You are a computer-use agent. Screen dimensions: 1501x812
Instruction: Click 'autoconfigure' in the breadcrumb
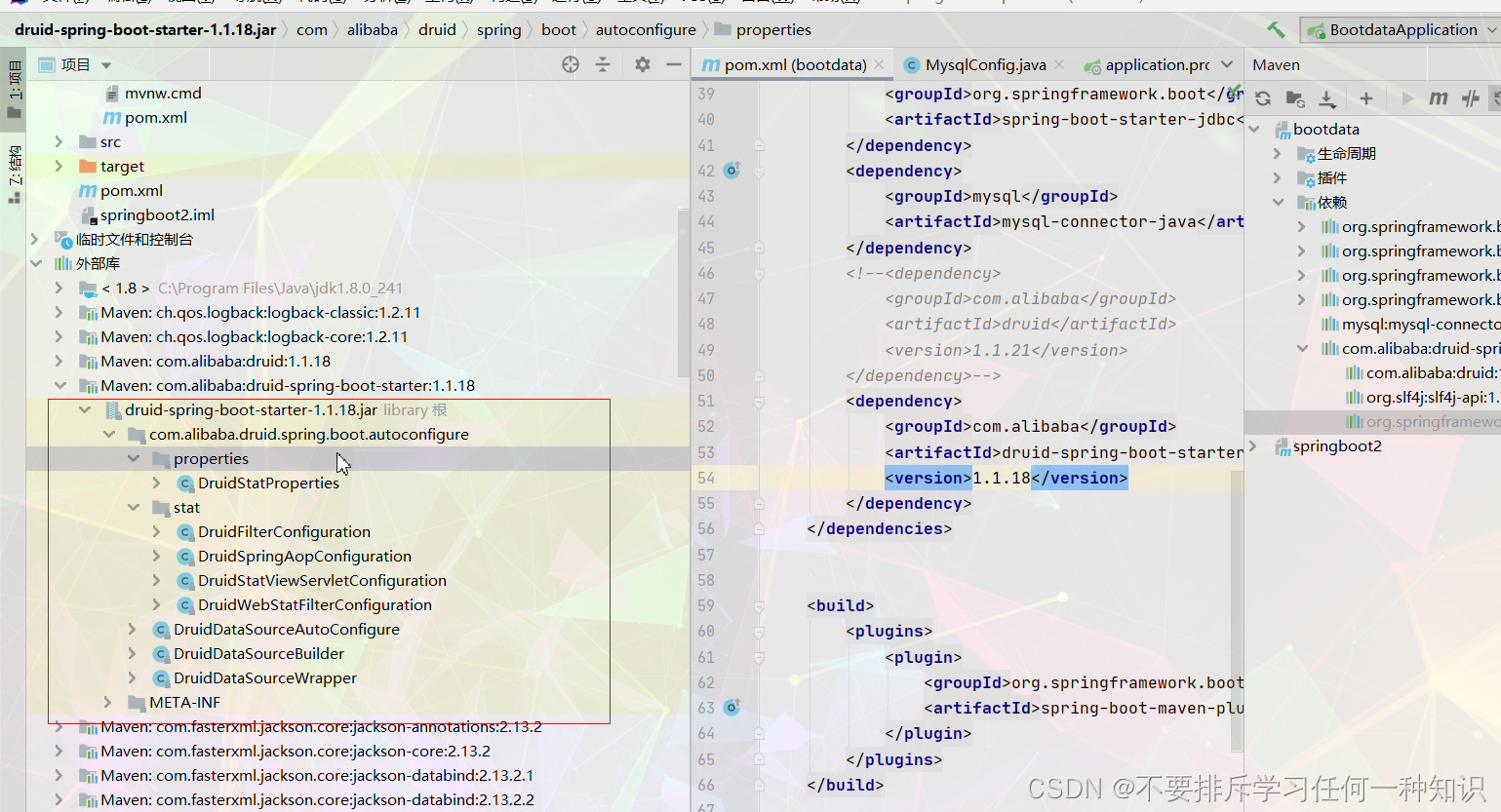coord(646,29)
